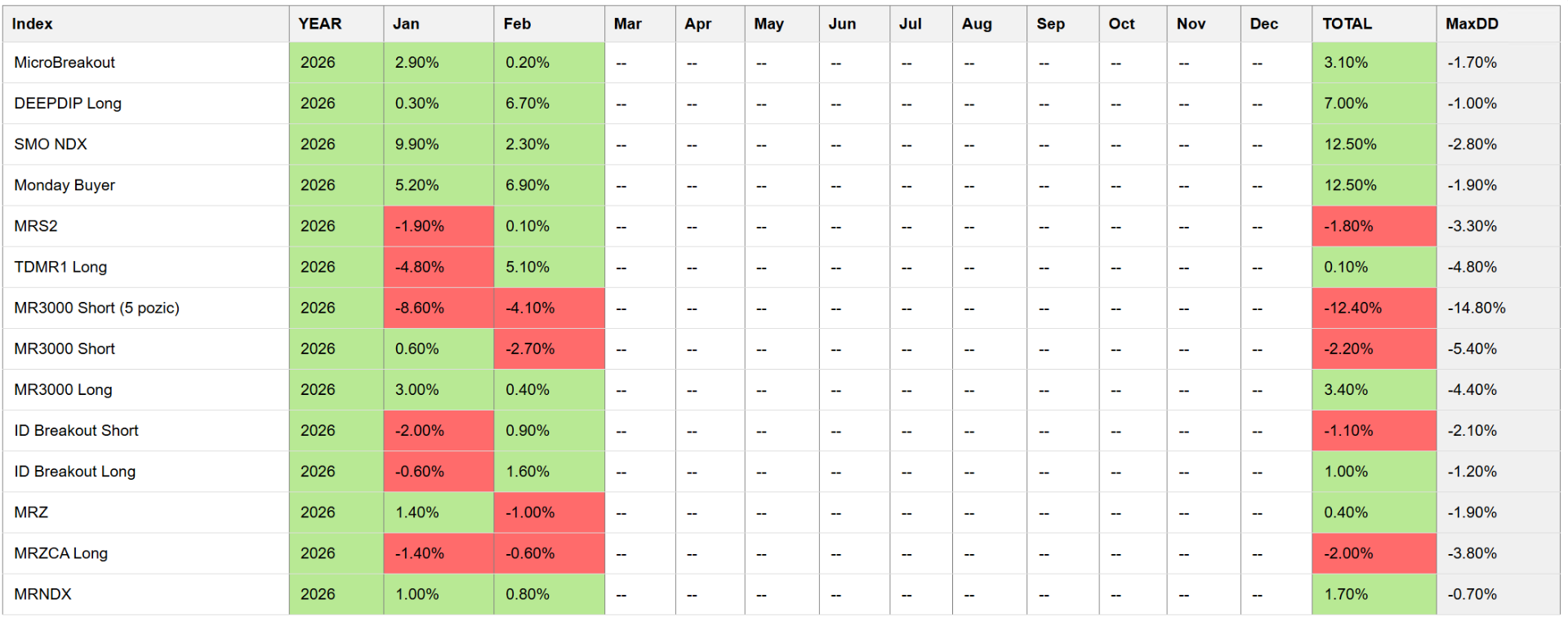Select the SMO NDX Jan 9.90% cell
Screen dimensions: 1568x621
(417, 144)
